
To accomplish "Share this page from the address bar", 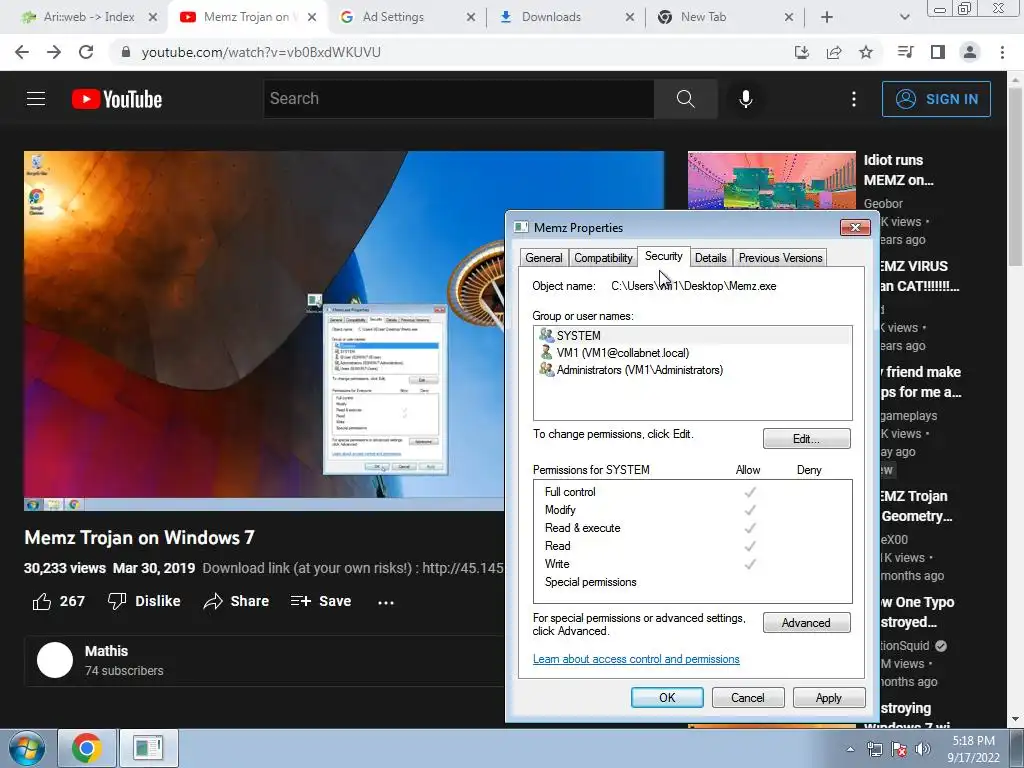I will tap(834, 52).
